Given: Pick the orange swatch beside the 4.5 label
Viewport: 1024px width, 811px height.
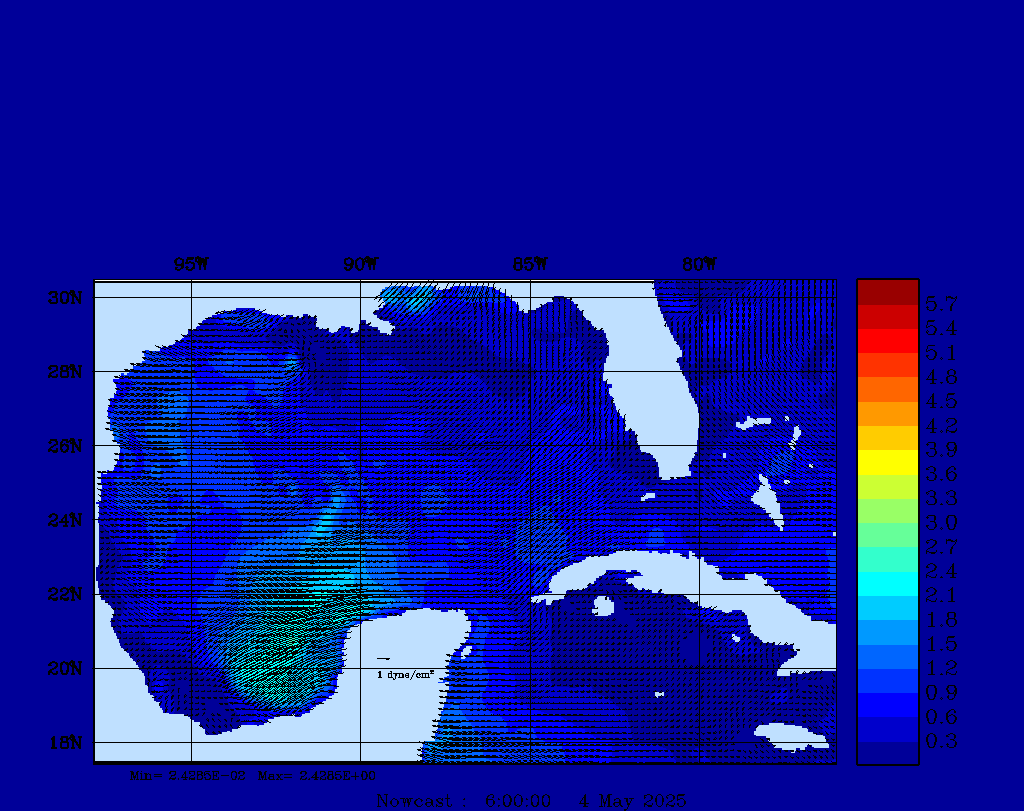Looking at the screenshot, I should tap(887, 389).
